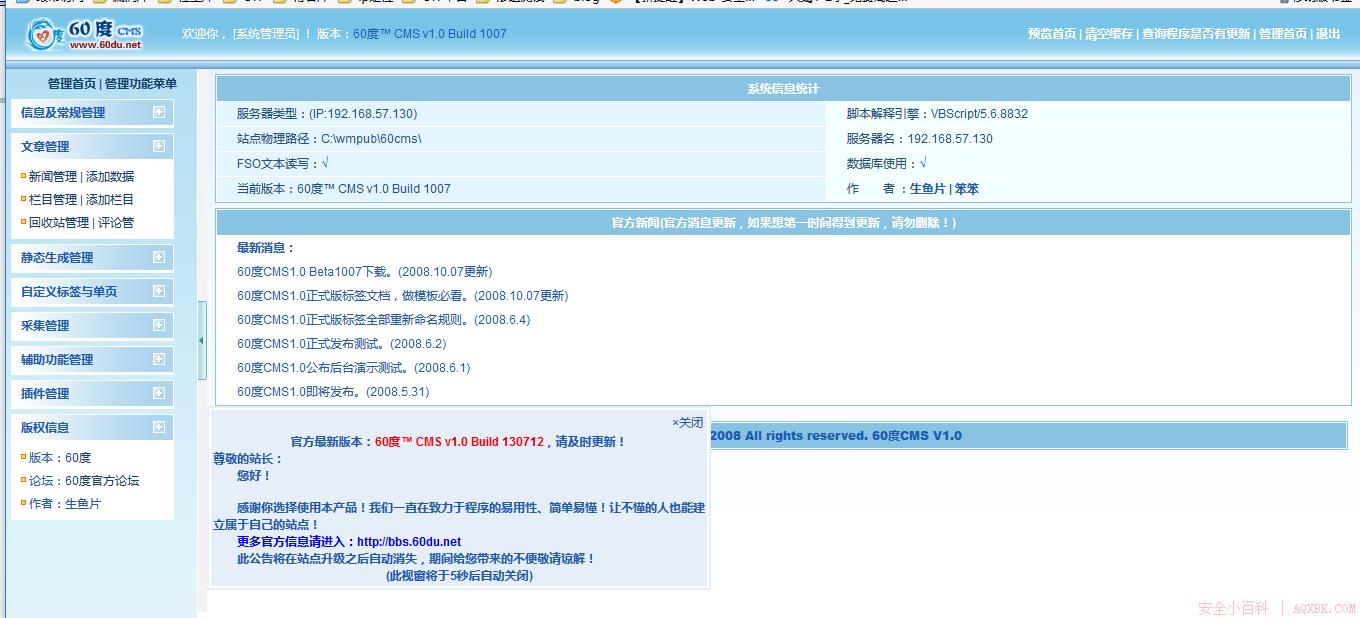Click the 系统信息统计 table header

pyautogui.click(x=783, y=89)
